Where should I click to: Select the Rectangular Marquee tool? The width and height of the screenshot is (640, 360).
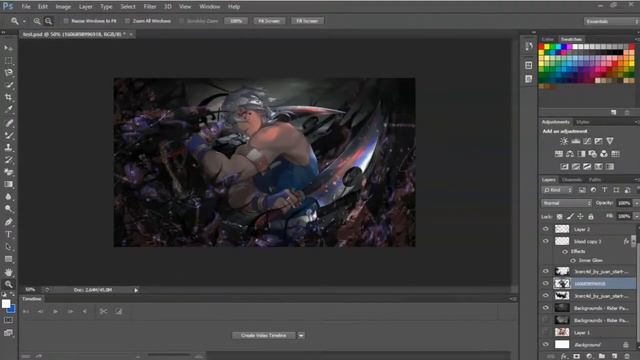tap(8, 60)
